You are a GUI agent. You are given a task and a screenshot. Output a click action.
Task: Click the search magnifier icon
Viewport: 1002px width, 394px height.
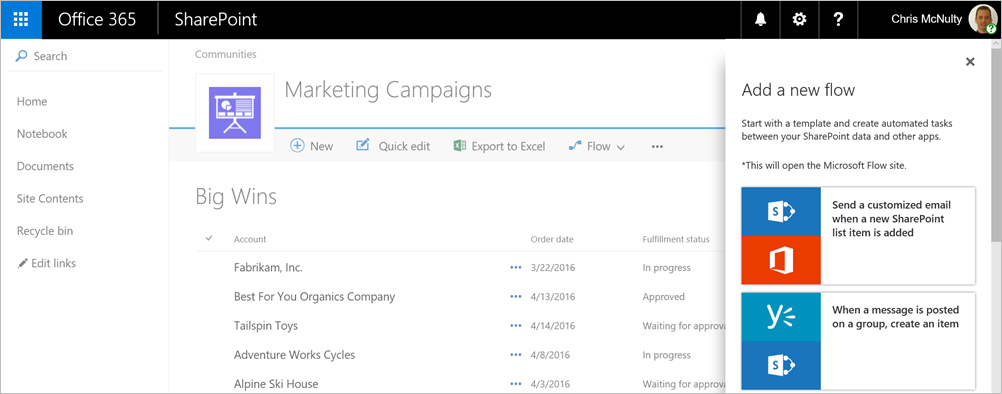click(22, 56)
